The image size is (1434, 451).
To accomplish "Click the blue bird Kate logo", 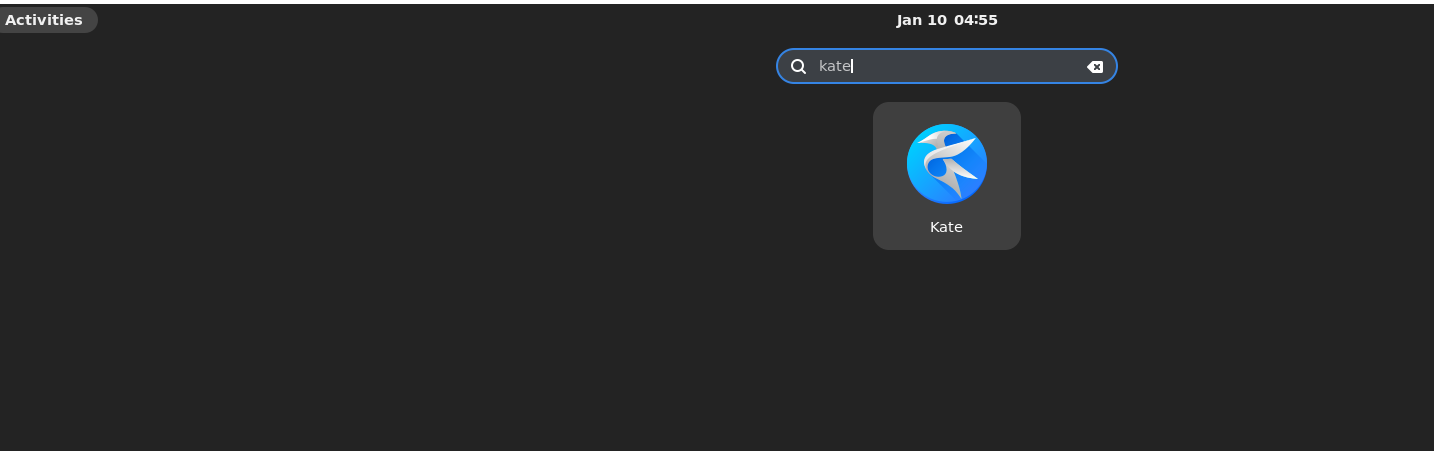I will pos(946,163).
